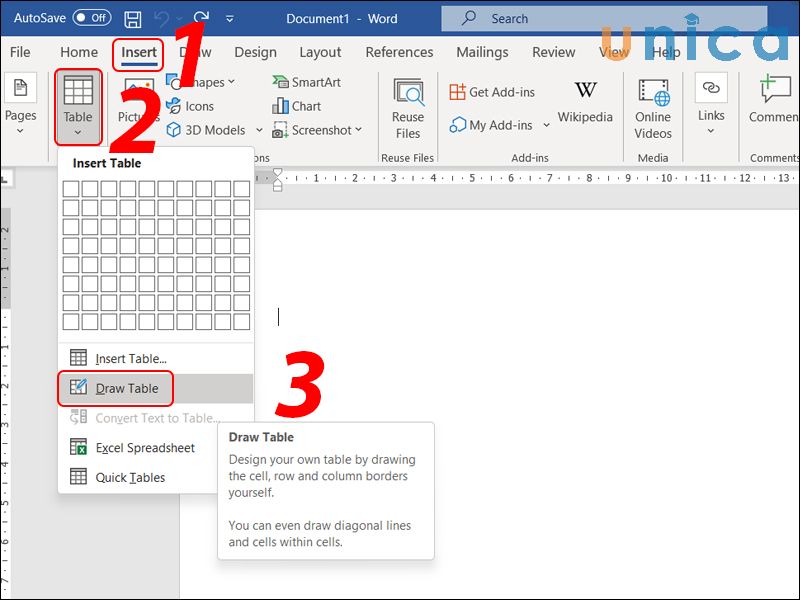Click the Links chain icon

(x=711, y=88)
